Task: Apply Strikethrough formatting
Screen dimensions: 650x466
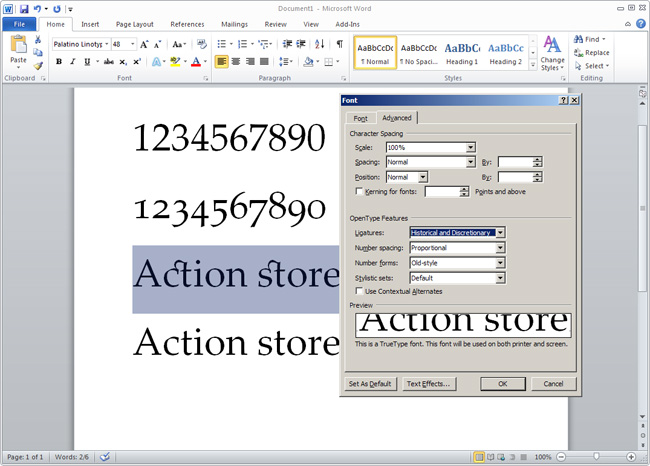Action: (x=109, y=62)
